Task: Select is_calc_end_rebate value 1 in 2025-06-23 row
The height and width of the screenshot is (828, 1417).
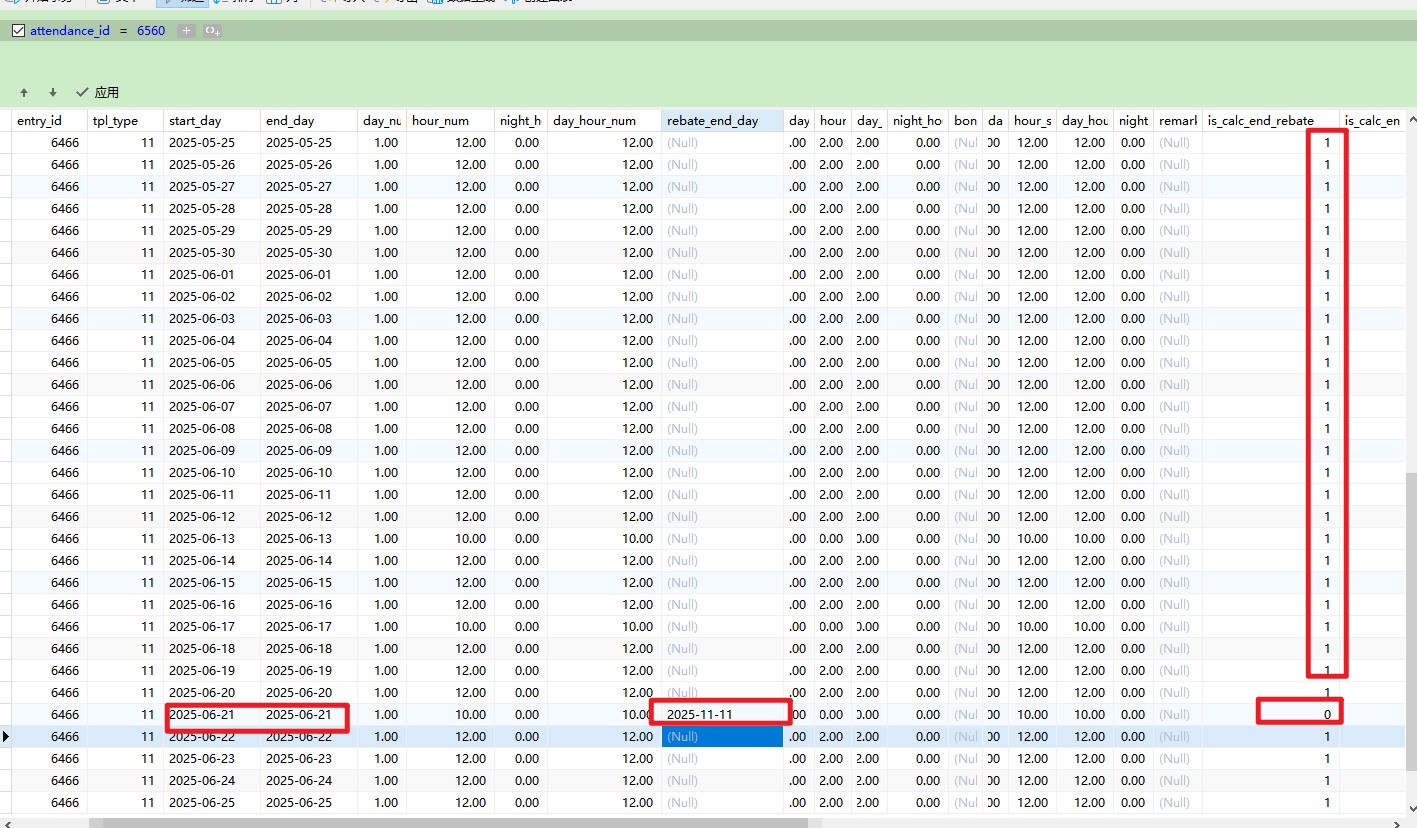Action: point(1271,758)
